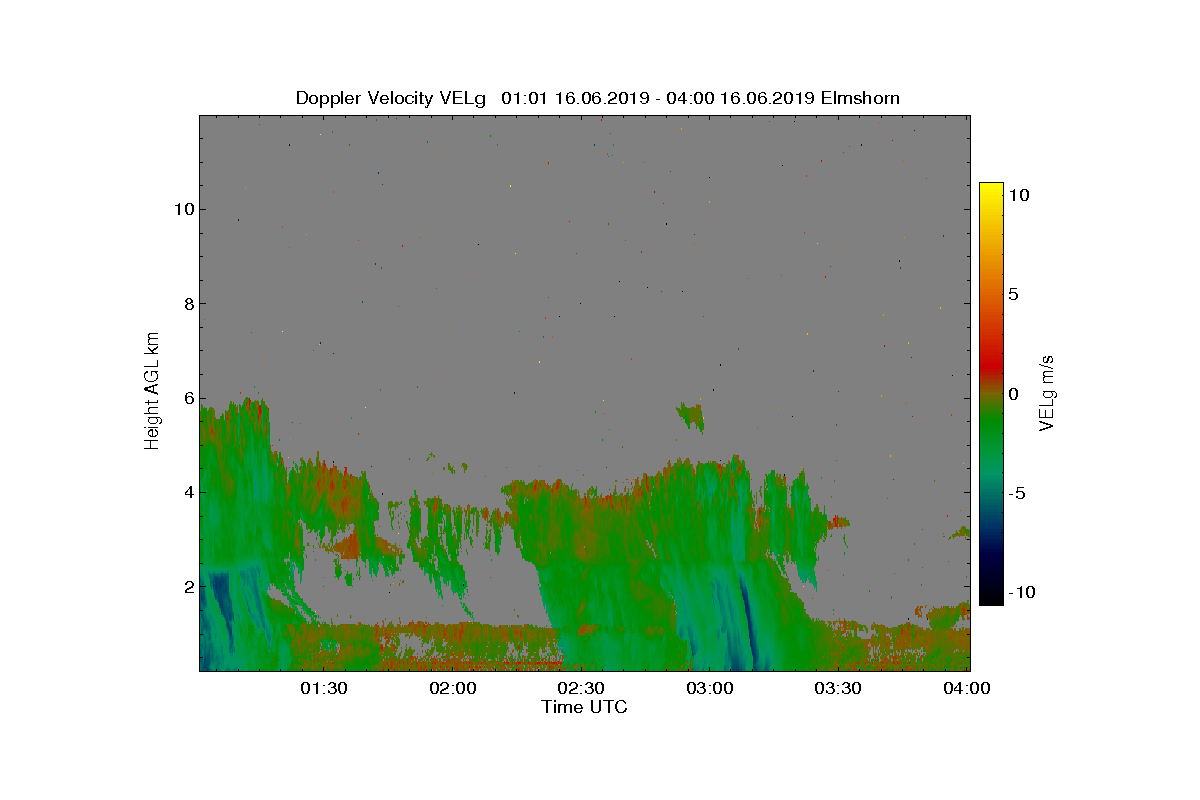Viewport: 1200px width, 800px height.
Task: Click the height tick label 10 on y-axis
Action: coord(183,209)
